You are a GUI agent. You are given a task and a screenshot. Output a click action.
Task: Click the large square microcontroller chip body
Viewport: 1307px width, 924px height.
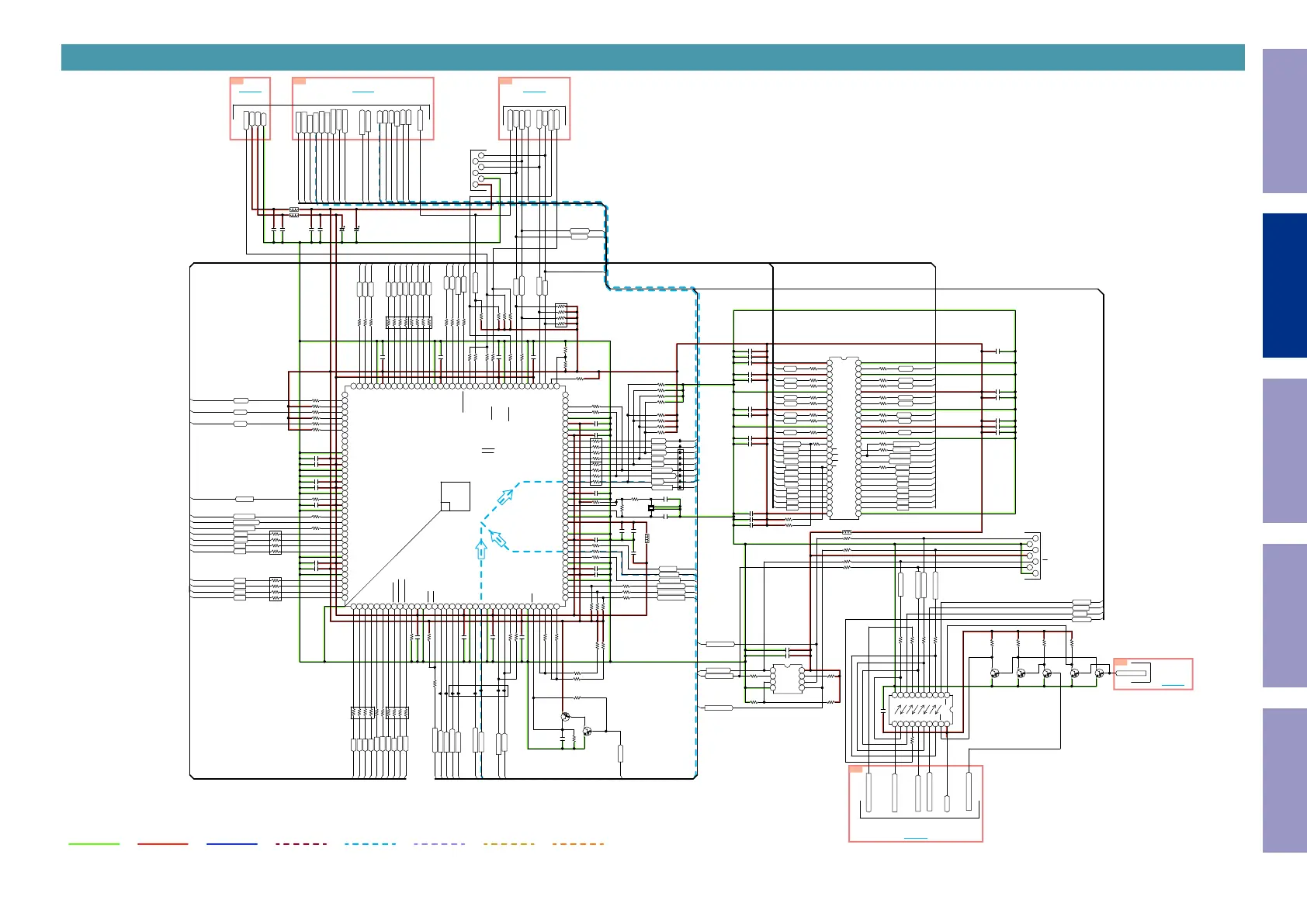[x=455, y=495]
